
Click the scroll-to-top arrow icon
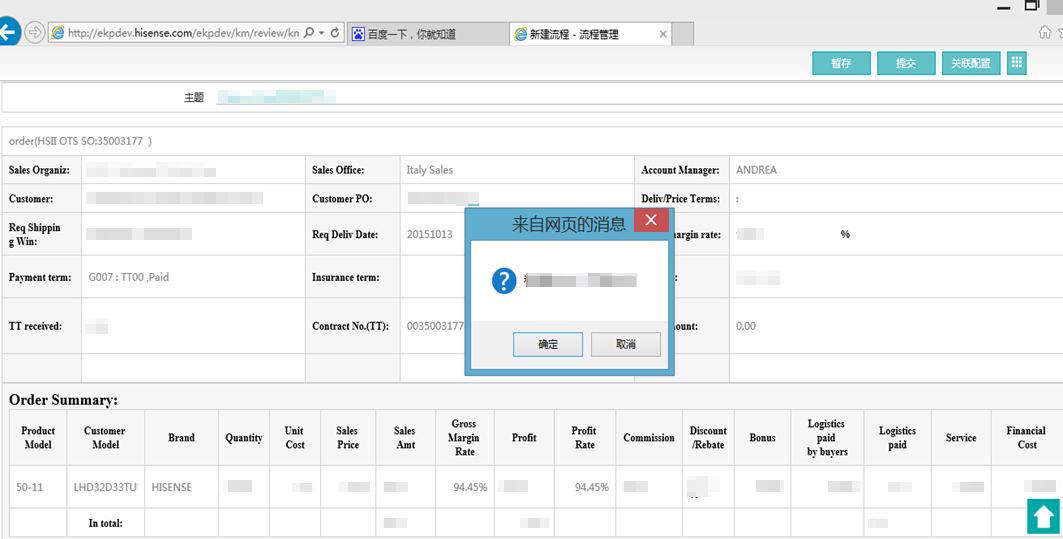[x=1043, y=516]
